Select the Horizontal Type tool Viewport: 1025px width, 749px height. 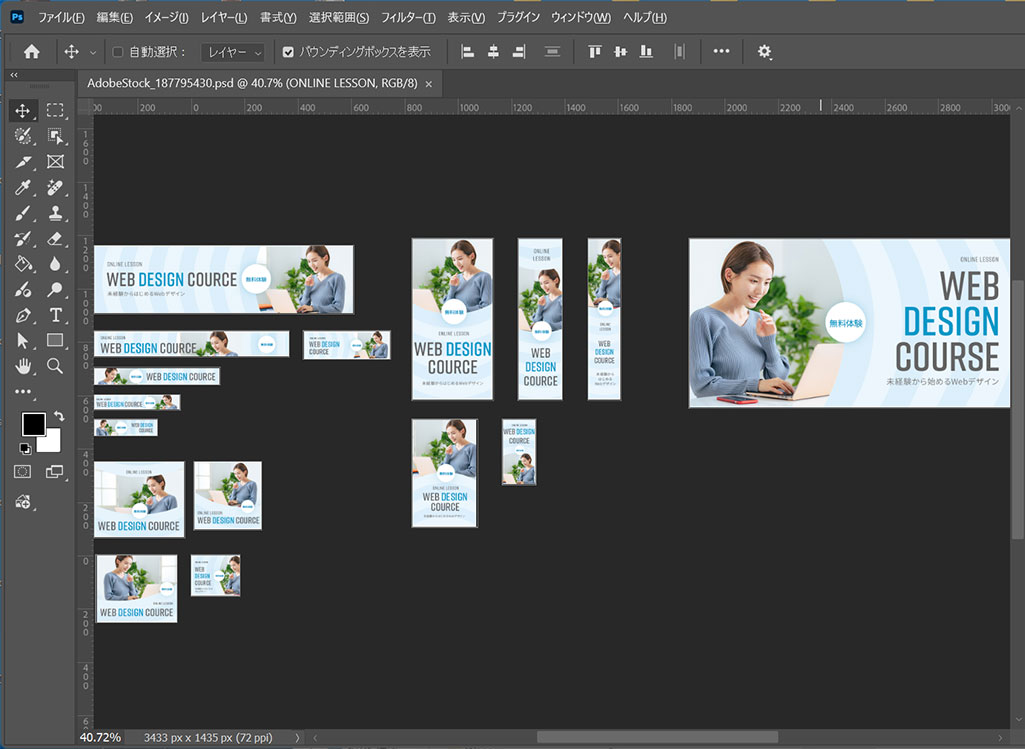tap(55, 315)
